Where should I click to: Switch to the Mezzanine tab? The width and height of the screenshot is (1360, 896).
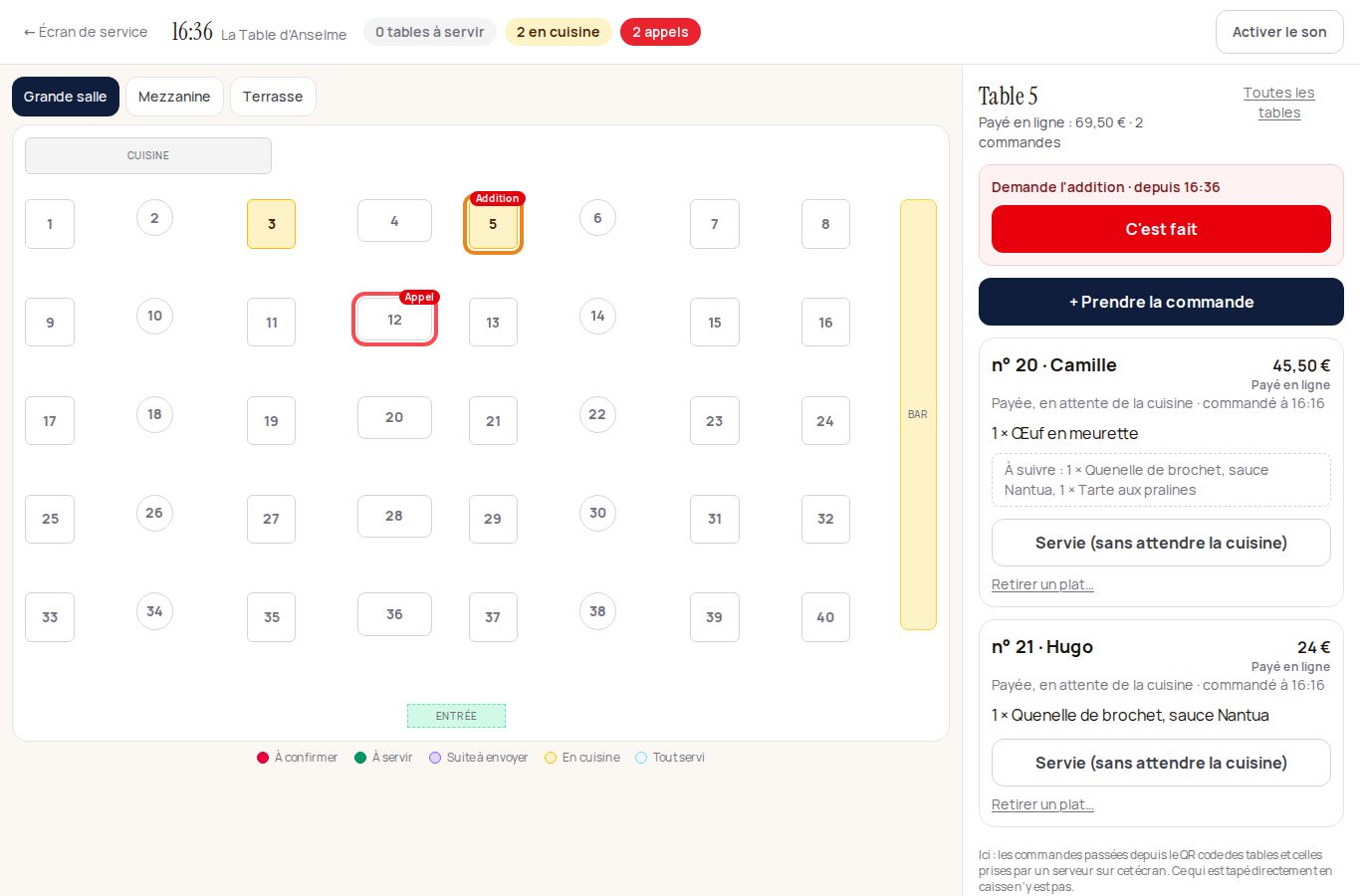pyautogui.click(x=174, y=97)
